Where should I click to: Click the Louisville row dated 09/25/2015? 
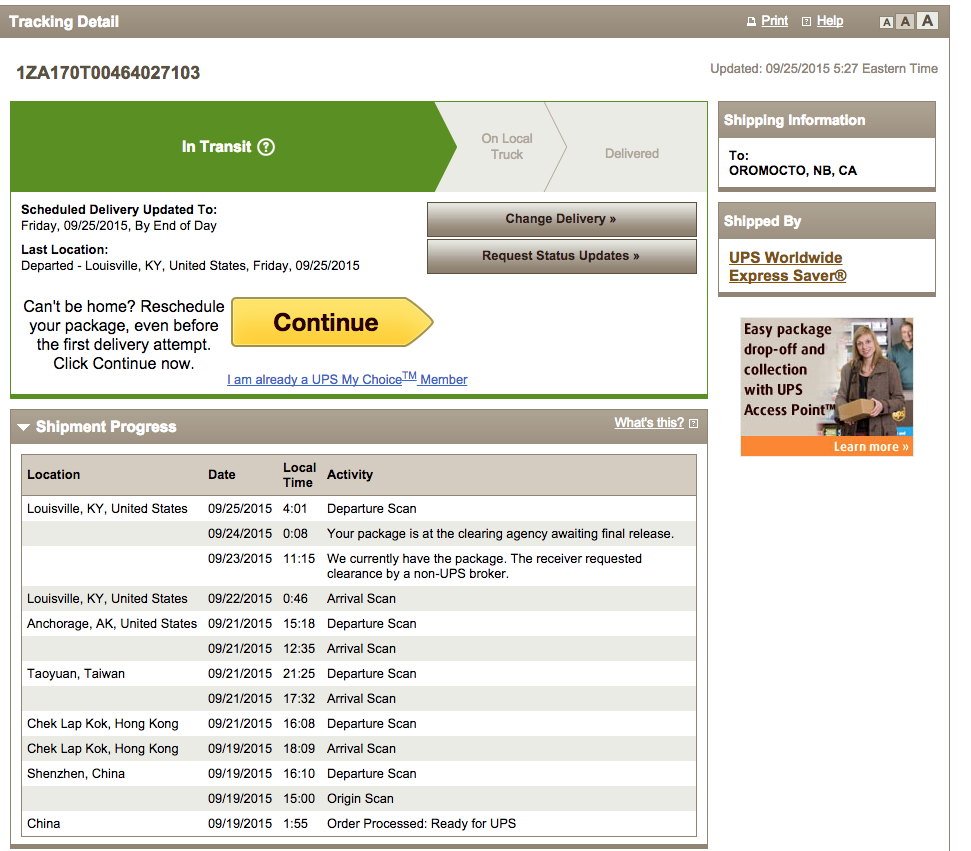coord(359,508)
